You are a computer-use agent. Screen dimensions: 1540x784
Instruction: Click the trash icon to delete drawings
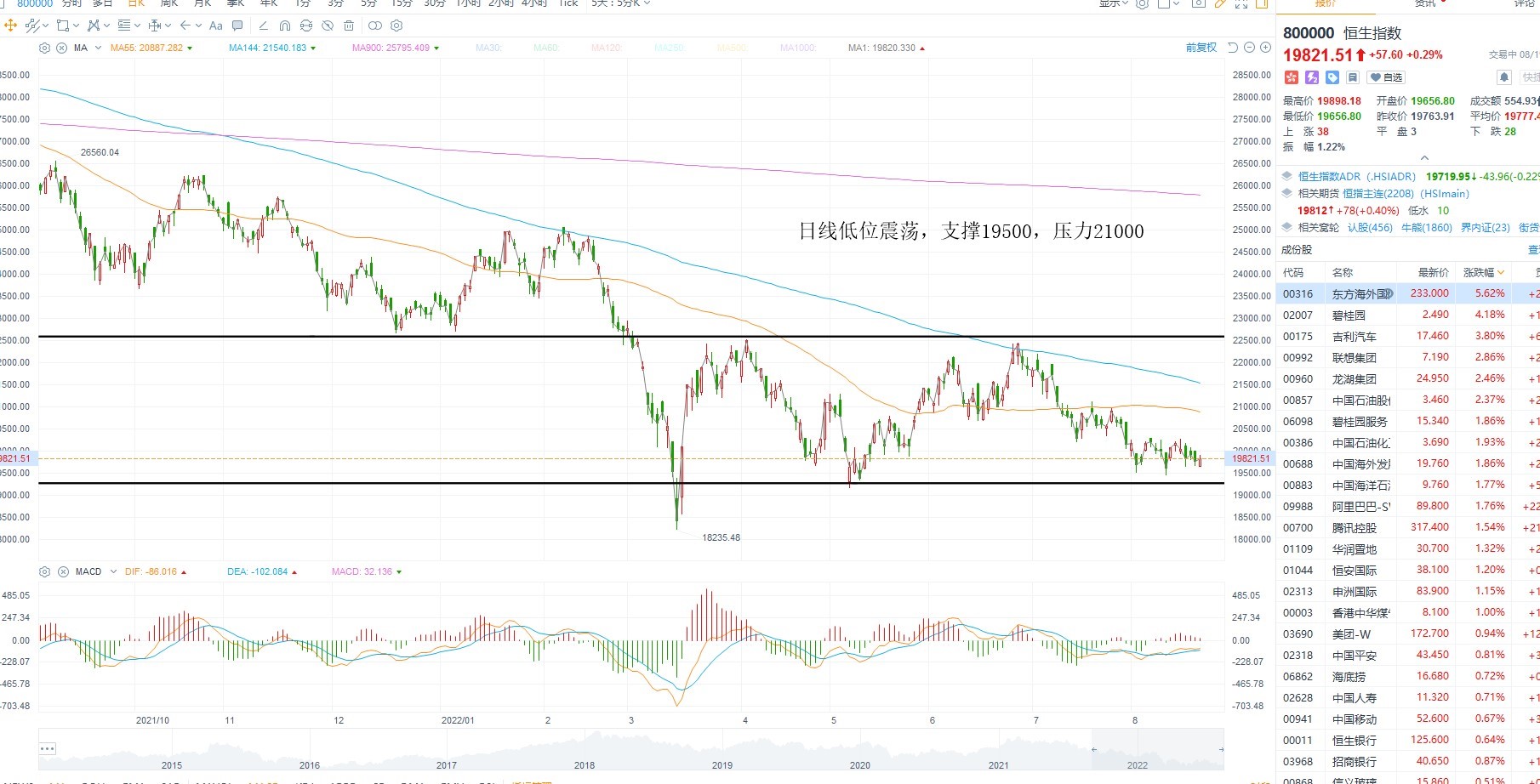coord(349,26)
